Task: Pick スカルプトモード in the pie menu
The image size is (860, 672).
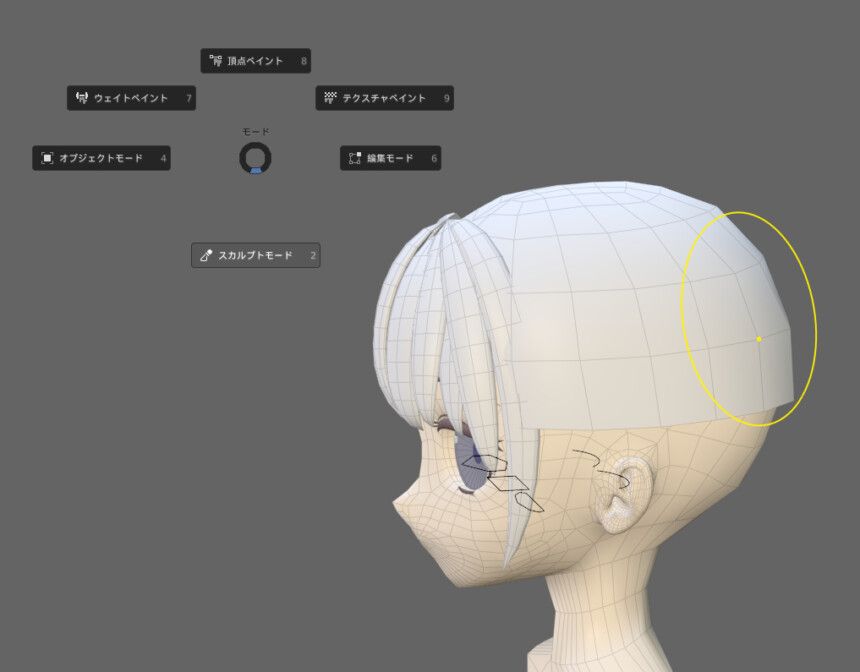Action: coord(256,255)
